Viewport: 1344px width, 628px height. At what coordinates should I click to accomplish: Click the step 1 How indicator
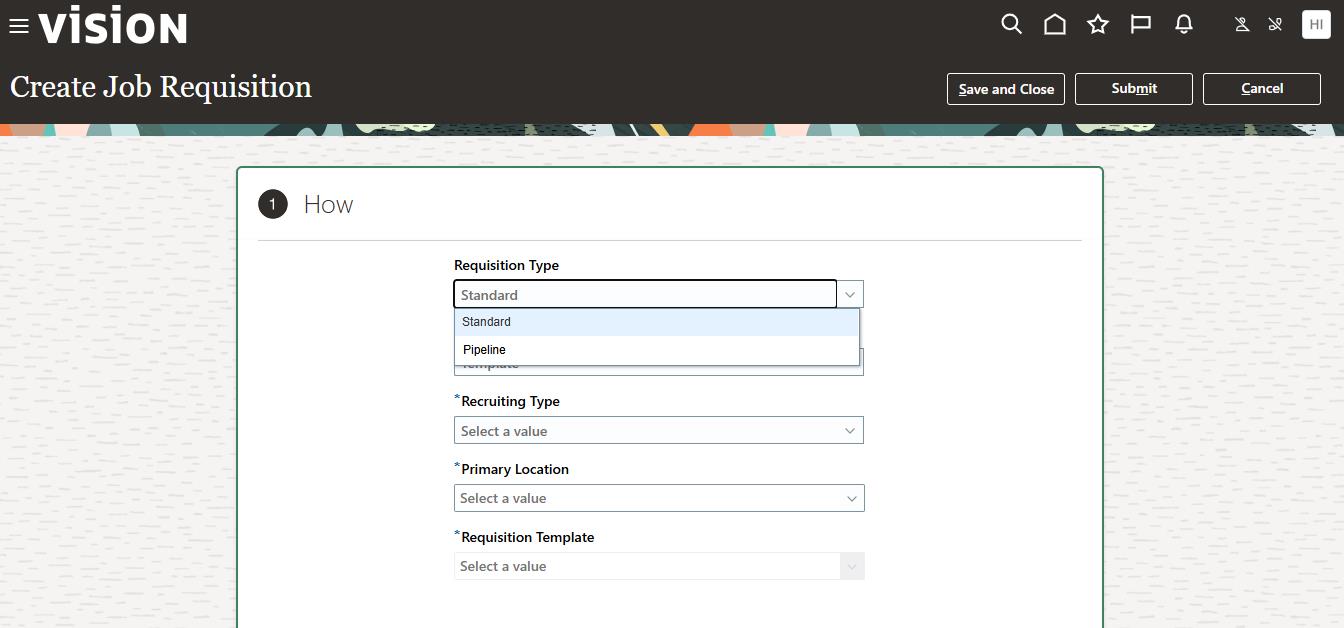coord(272,204)
